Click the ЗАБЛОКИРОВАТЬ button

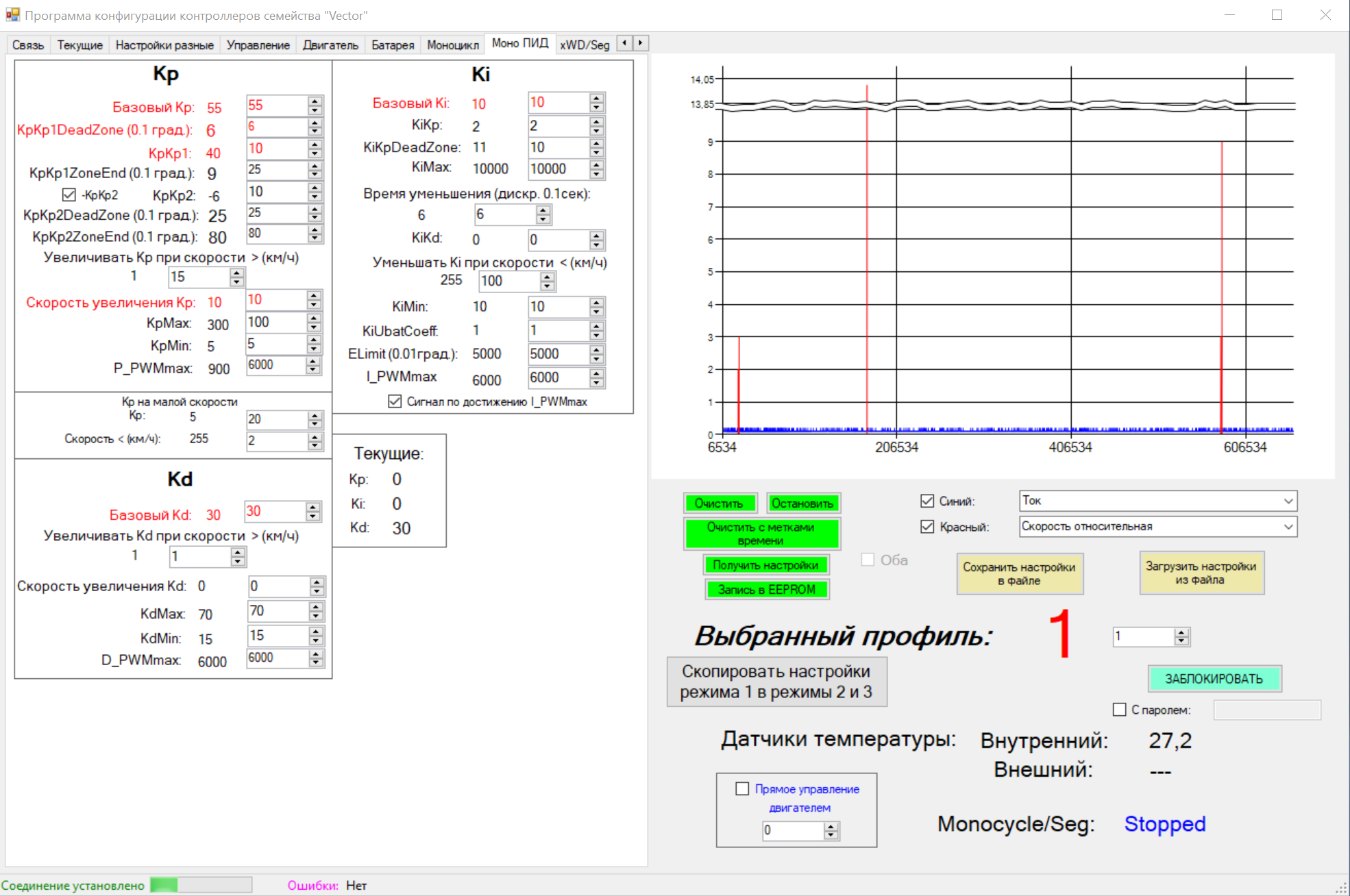coord(1214,679)
